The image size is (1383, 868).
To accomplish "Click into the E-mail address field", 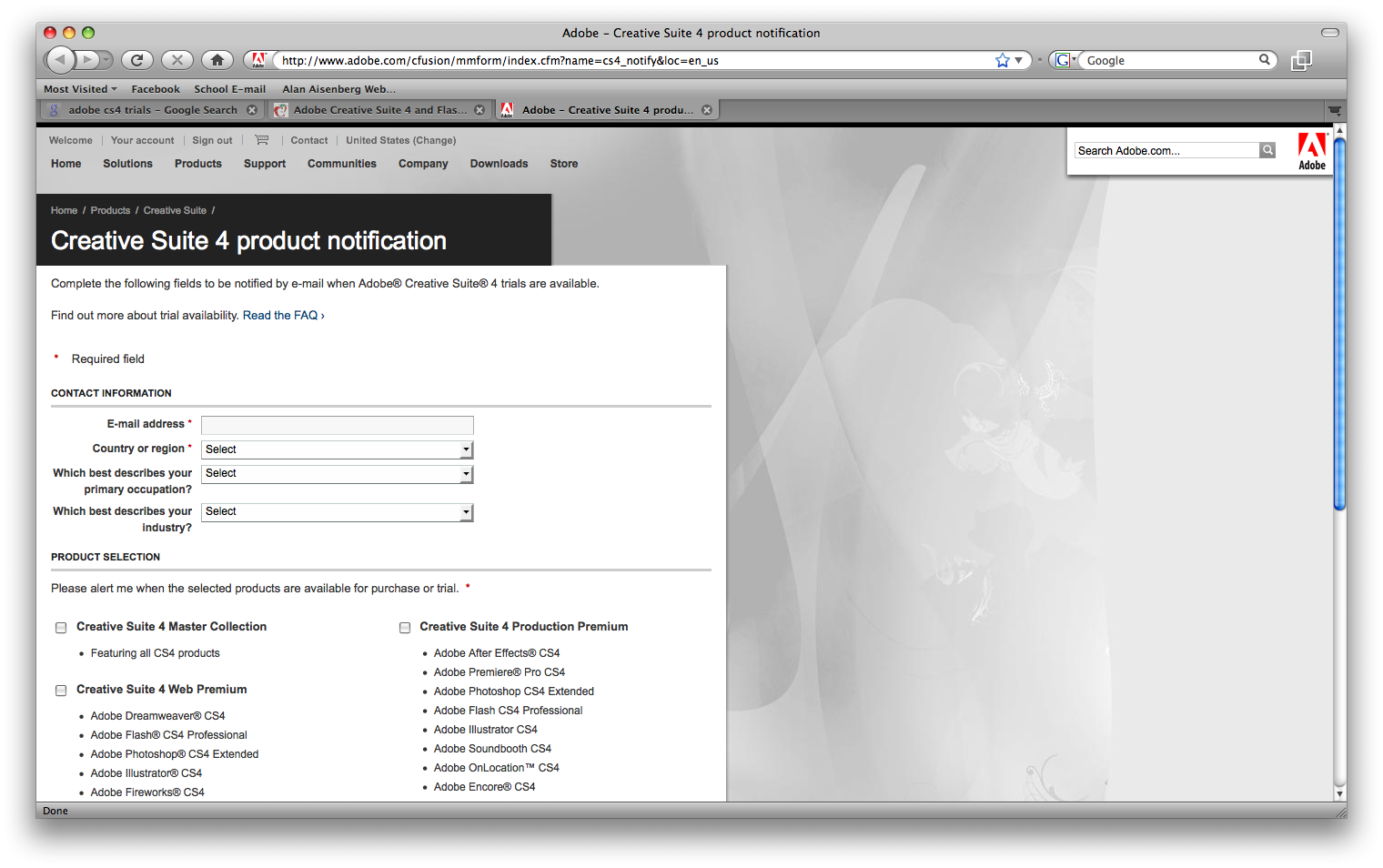I will pyautogui.click(x=338, y=425).
